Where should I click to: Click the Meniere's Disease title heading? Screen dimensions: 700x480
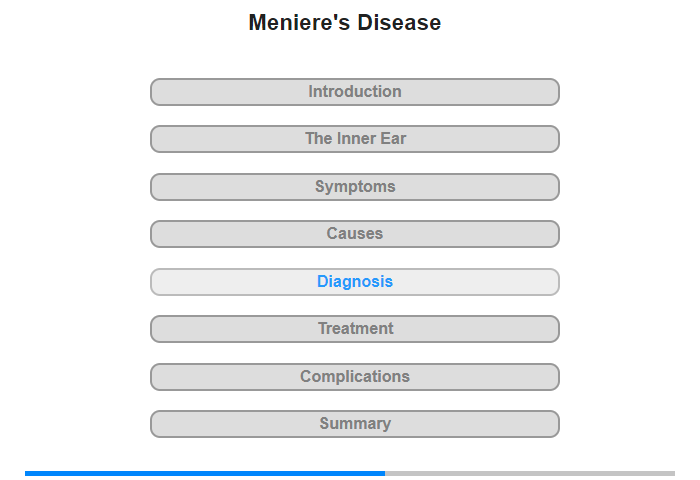point(344,23)
